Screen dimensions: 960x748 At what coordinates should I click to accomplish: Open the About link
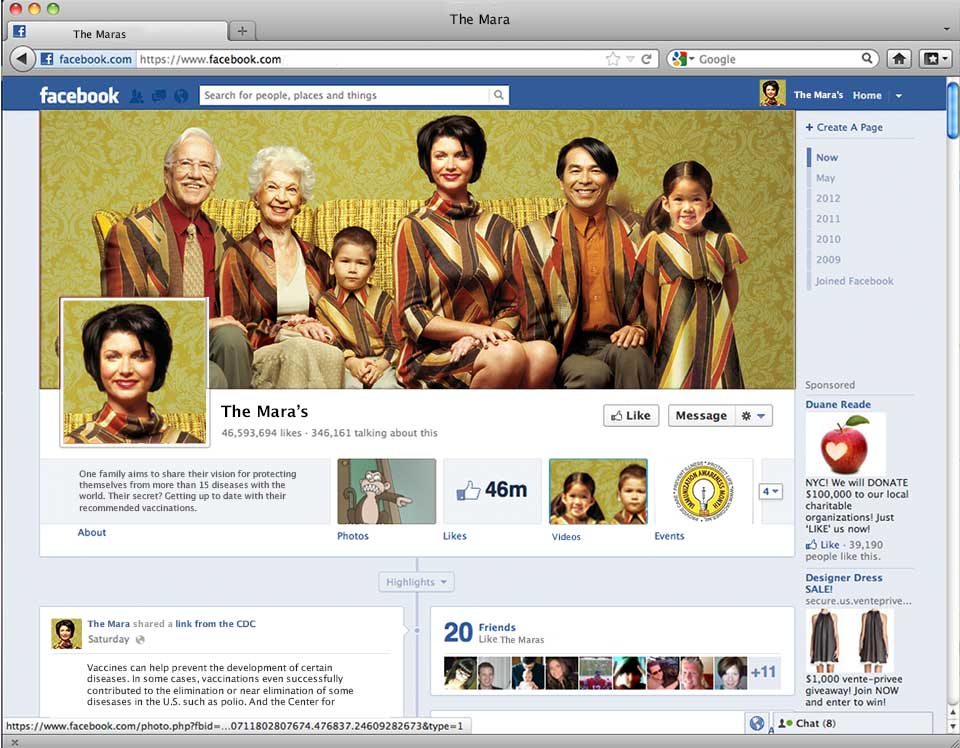point(92,533)
